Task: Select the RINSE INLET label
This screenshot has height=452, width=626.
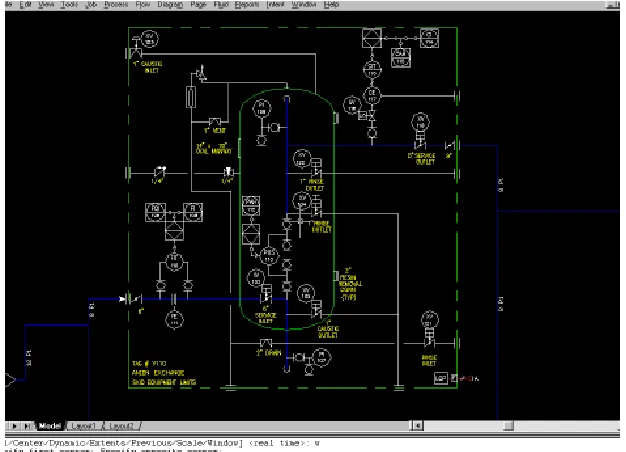Action: point(429,360)
